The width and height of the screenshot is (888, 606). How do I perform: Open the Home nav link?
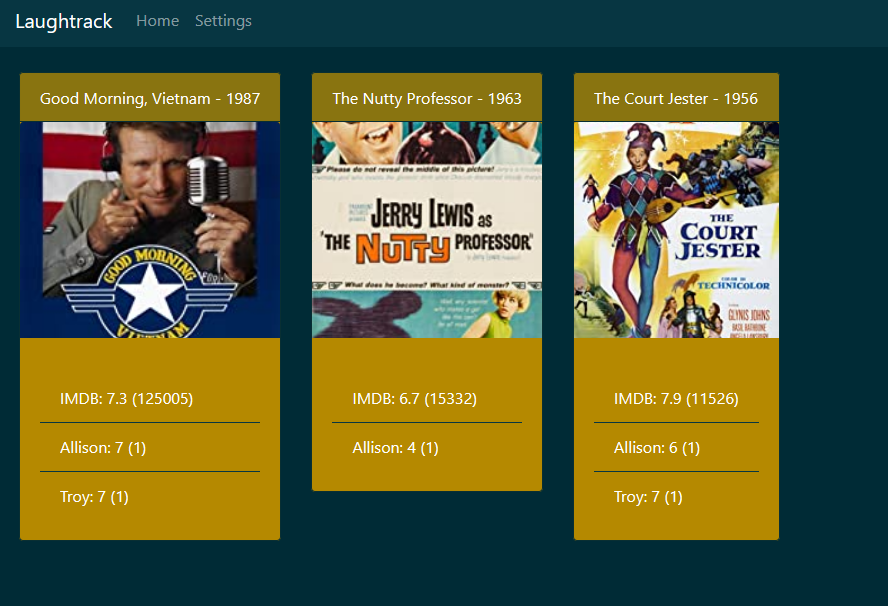point(157,21)
